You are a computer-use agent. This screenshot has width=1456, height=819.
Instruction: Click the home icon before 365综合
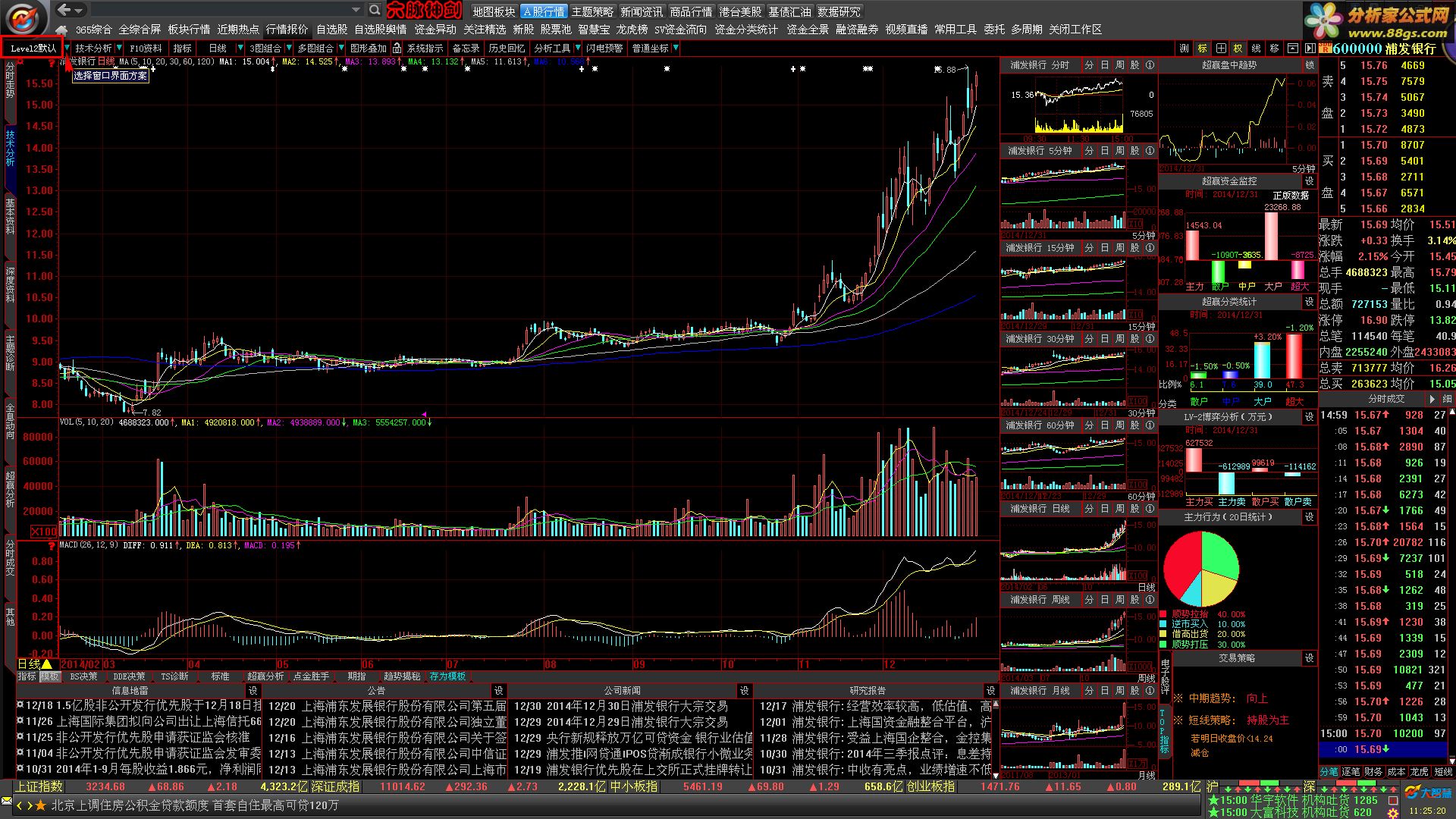coord(61,30)
